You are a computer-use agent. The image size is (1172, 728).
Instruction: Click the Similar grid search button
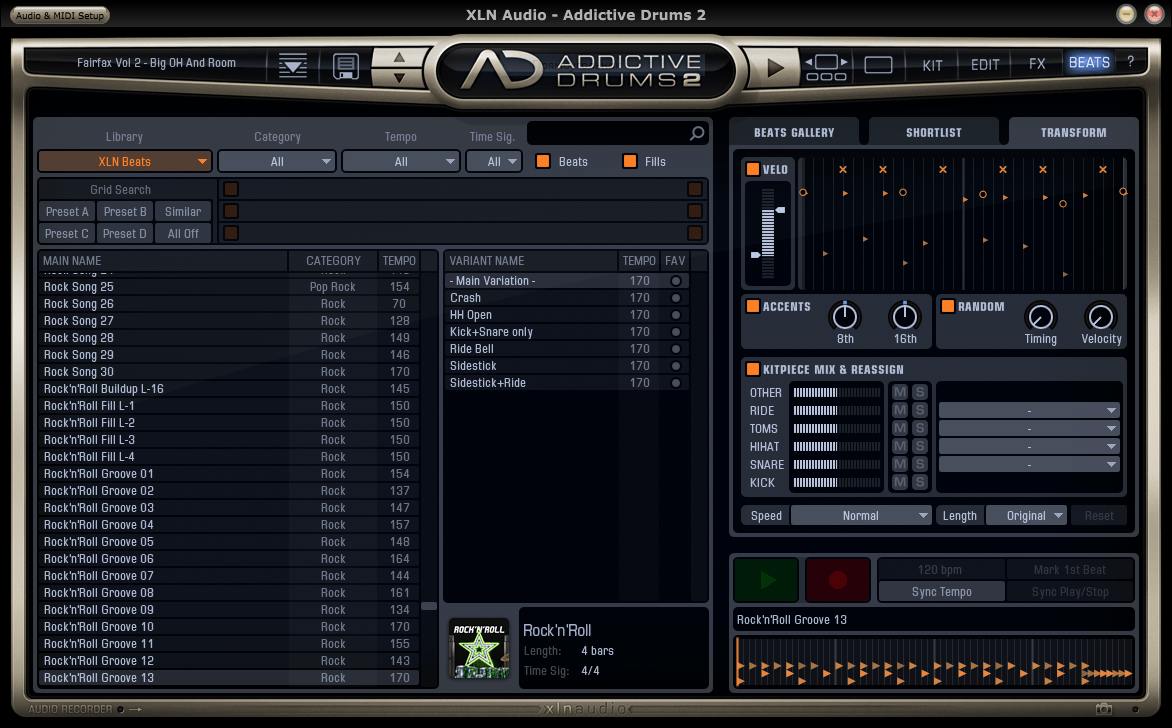[183, 212]
